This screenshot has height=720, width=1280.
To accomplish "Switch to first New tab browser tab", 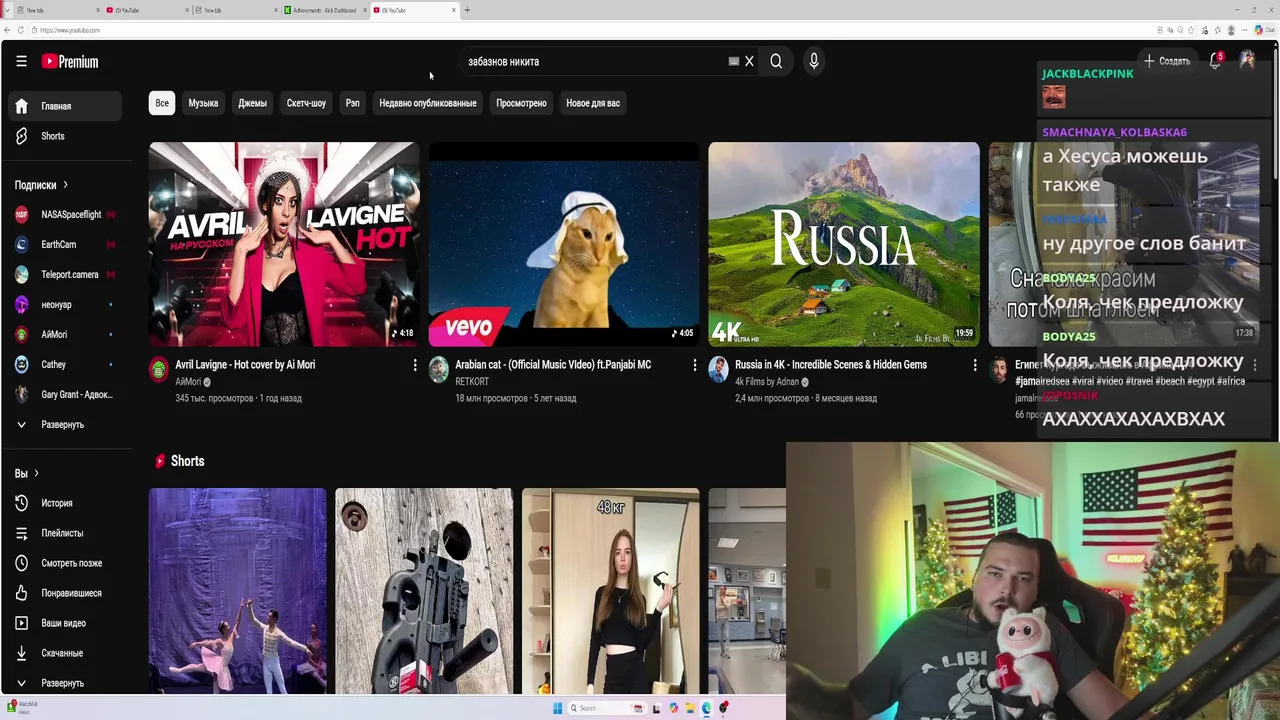I will pyautogui.click(x=55, y=10).
